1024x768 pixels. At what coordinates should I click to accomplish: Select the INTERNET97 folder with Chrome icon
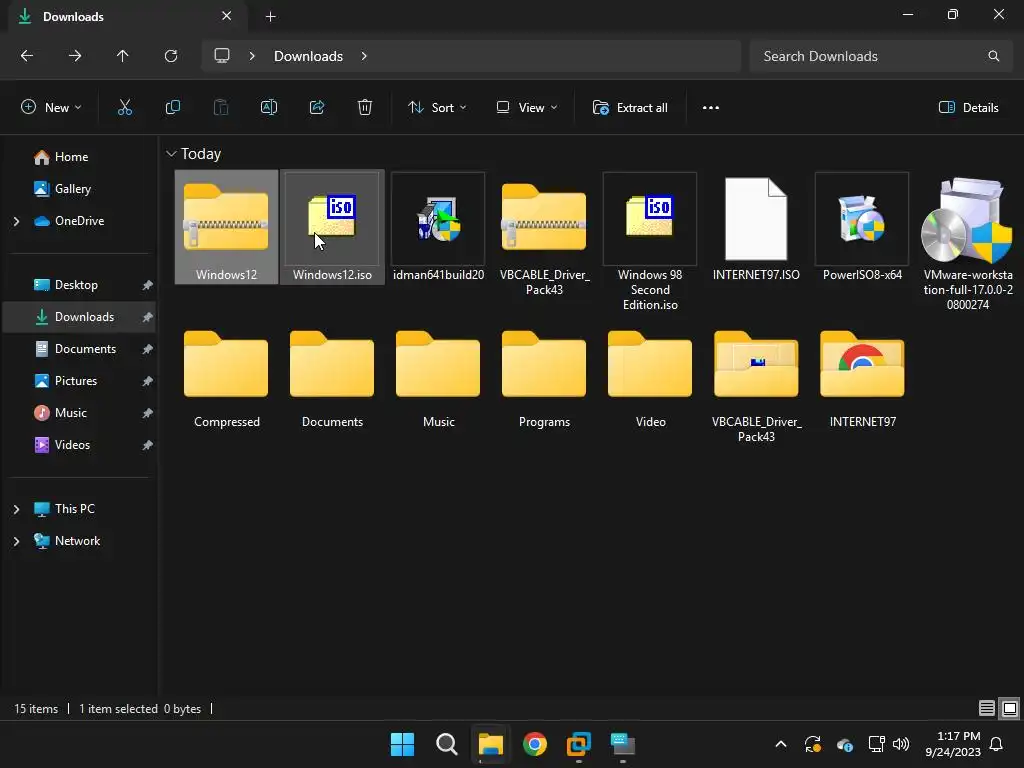(862, 379)
